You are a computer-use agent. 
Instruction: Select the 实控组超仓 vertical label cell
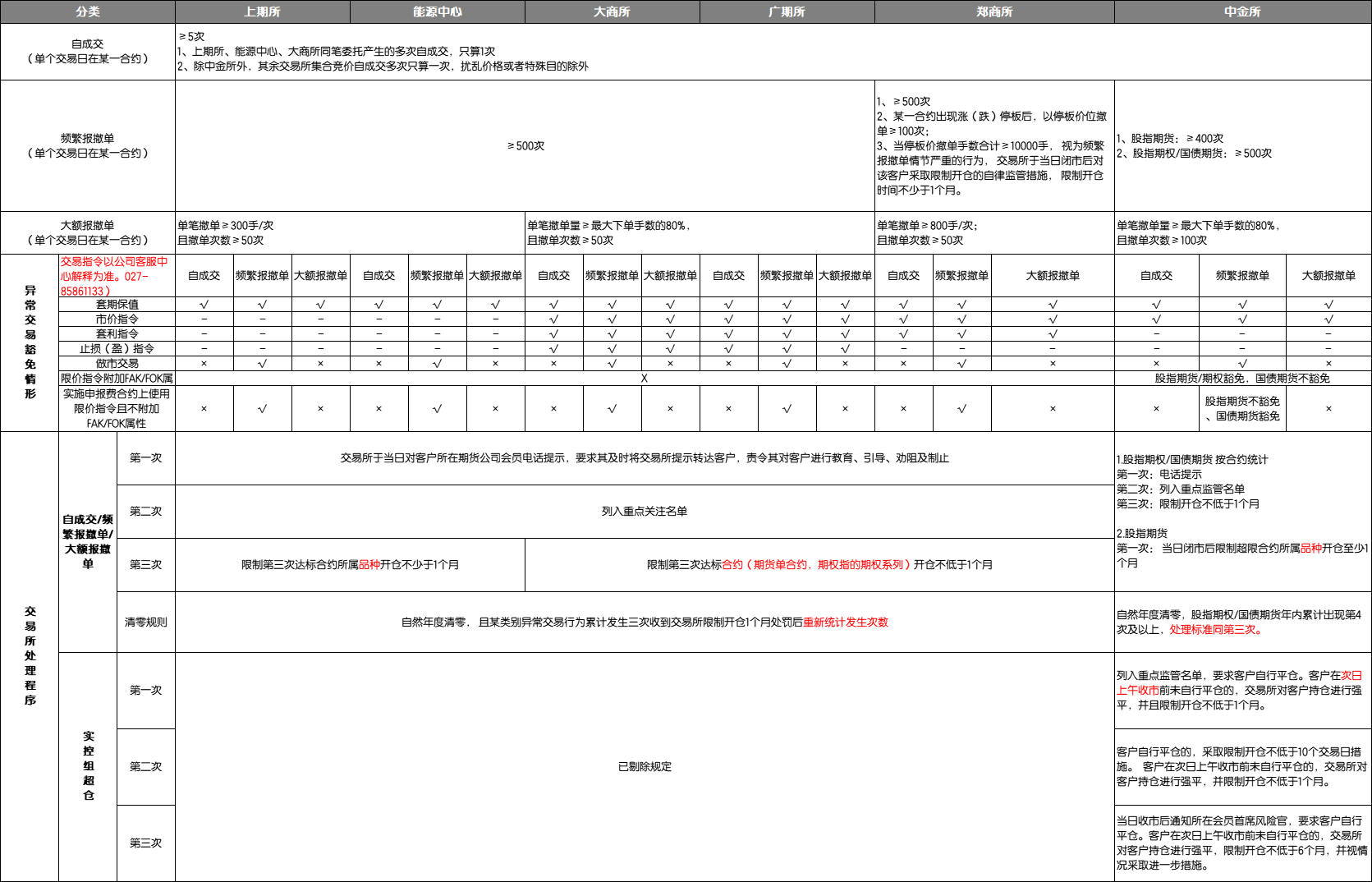[88, 766]
